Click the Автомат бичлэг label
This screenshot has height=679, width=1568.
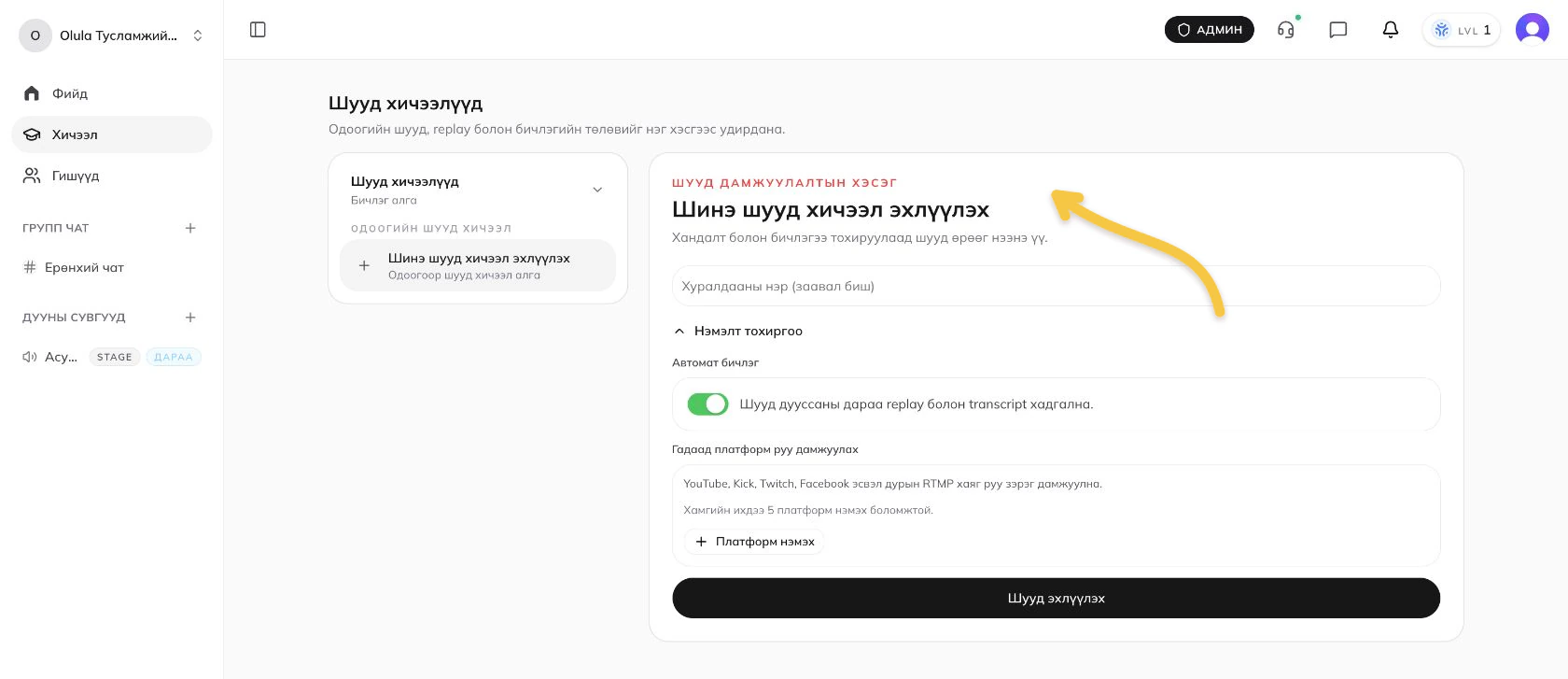click(x=716, y=362)
